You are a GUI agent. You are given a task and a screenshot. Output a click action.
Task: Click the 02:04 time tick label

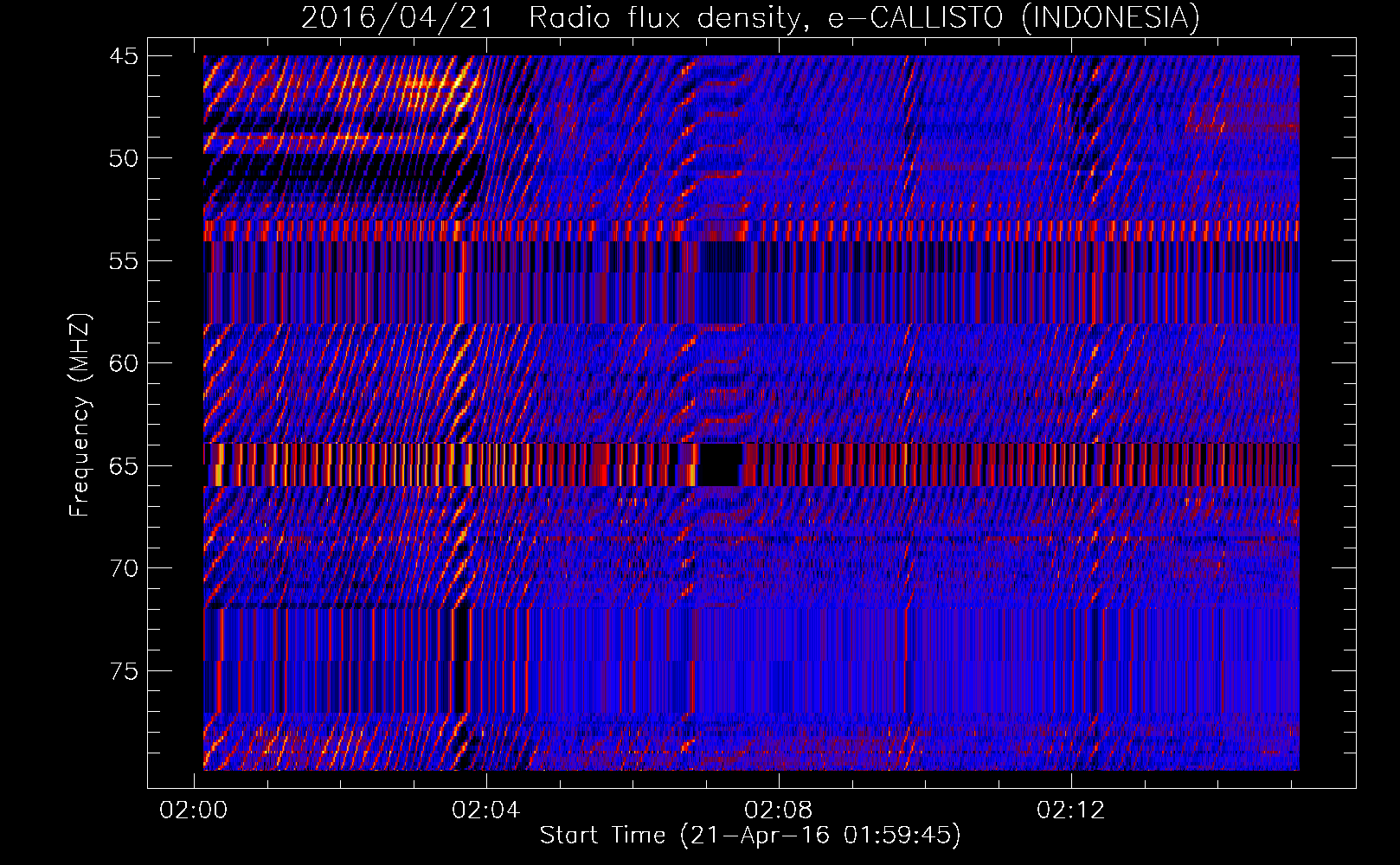tap(486, 810)
